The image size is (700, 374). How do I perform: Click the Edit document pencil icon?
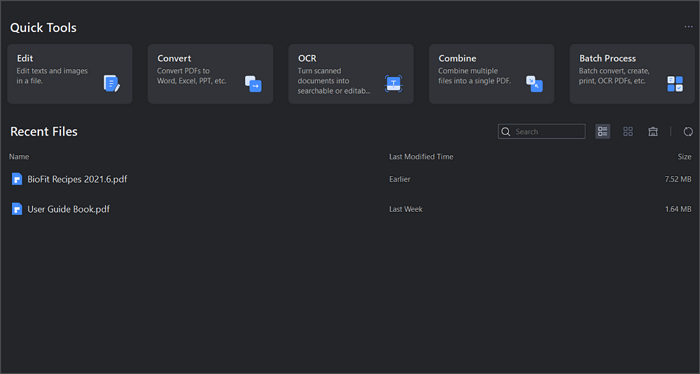pyautogui.click(x=112, y=83)
